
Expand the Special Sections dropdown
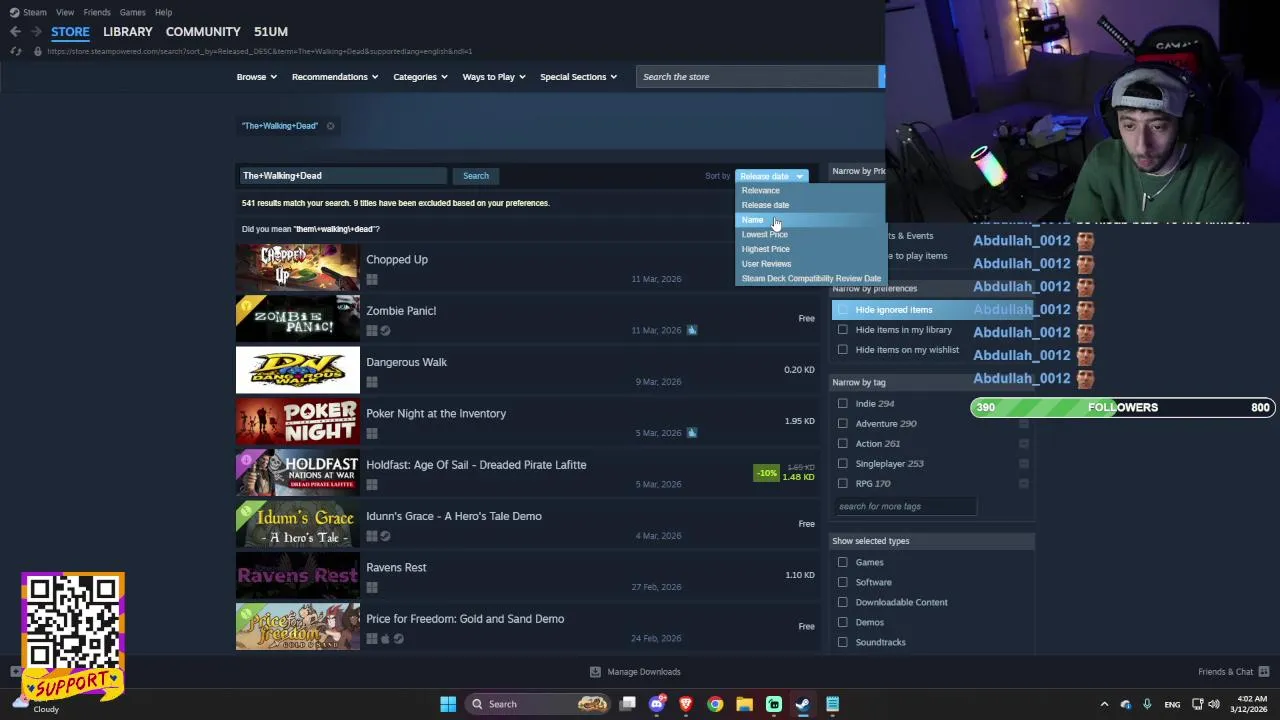click(578, 77)
